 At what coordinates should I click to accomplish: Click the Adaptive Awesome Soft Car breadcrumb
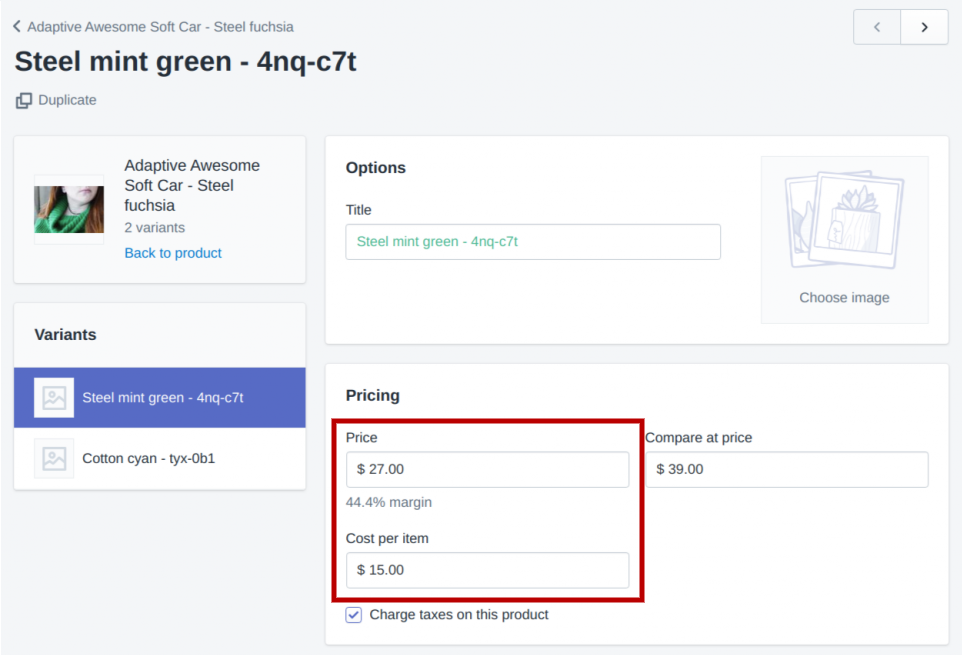point(160,27)
